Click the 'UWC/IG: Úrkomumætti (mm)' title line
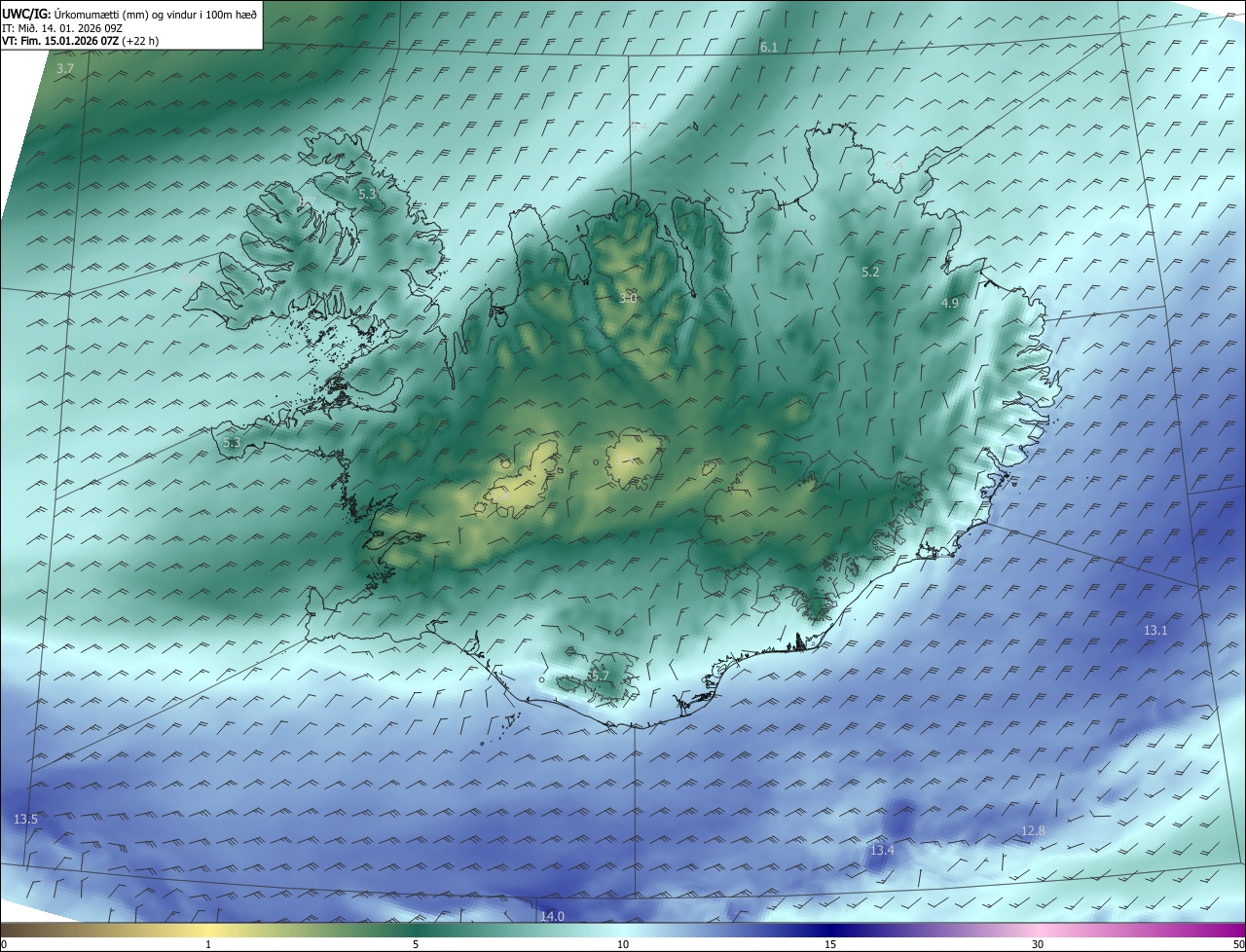 (129, 14)
